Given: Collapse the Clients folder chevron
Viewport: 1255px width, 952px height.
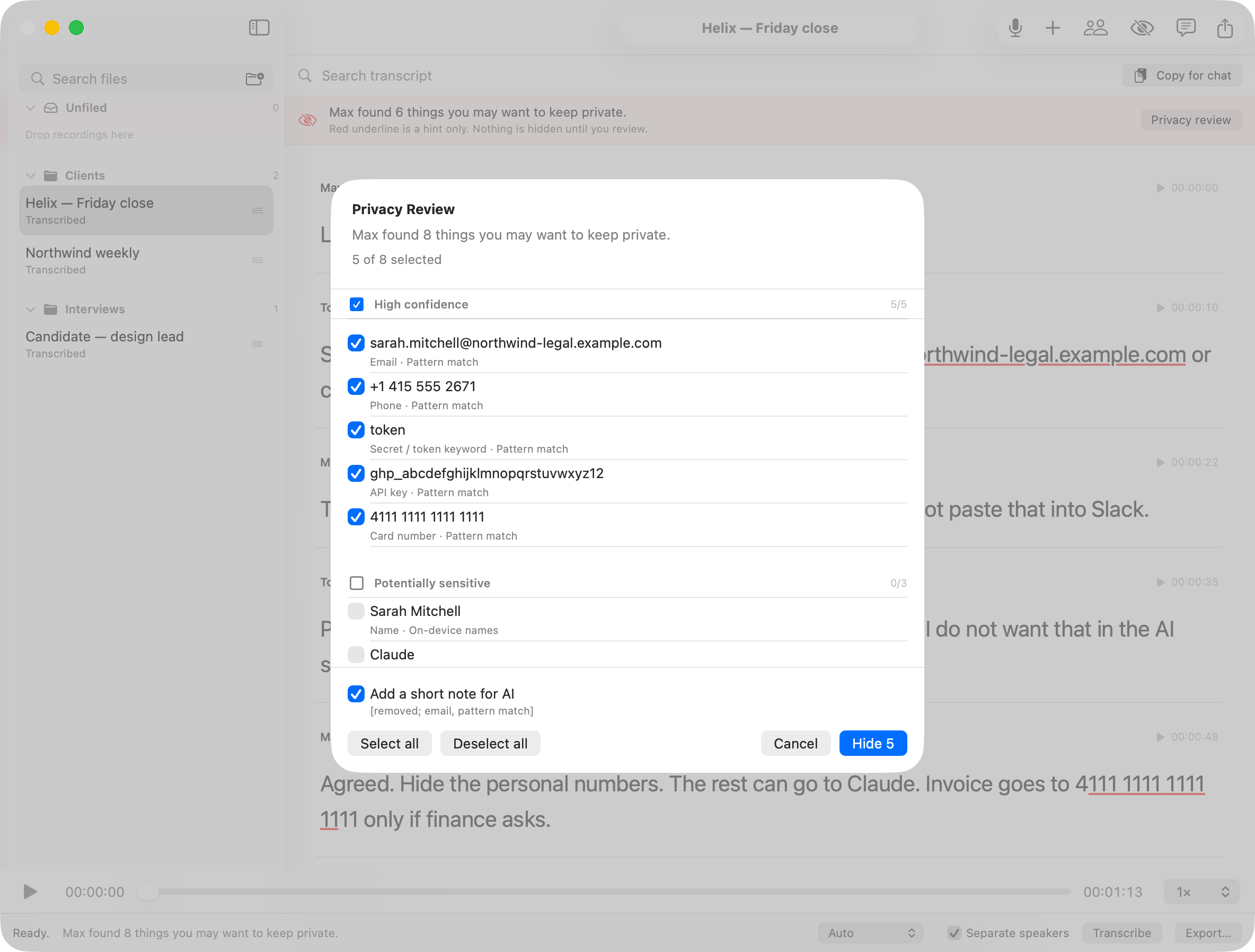Looking at the screenshot, I should click(31, 176).
